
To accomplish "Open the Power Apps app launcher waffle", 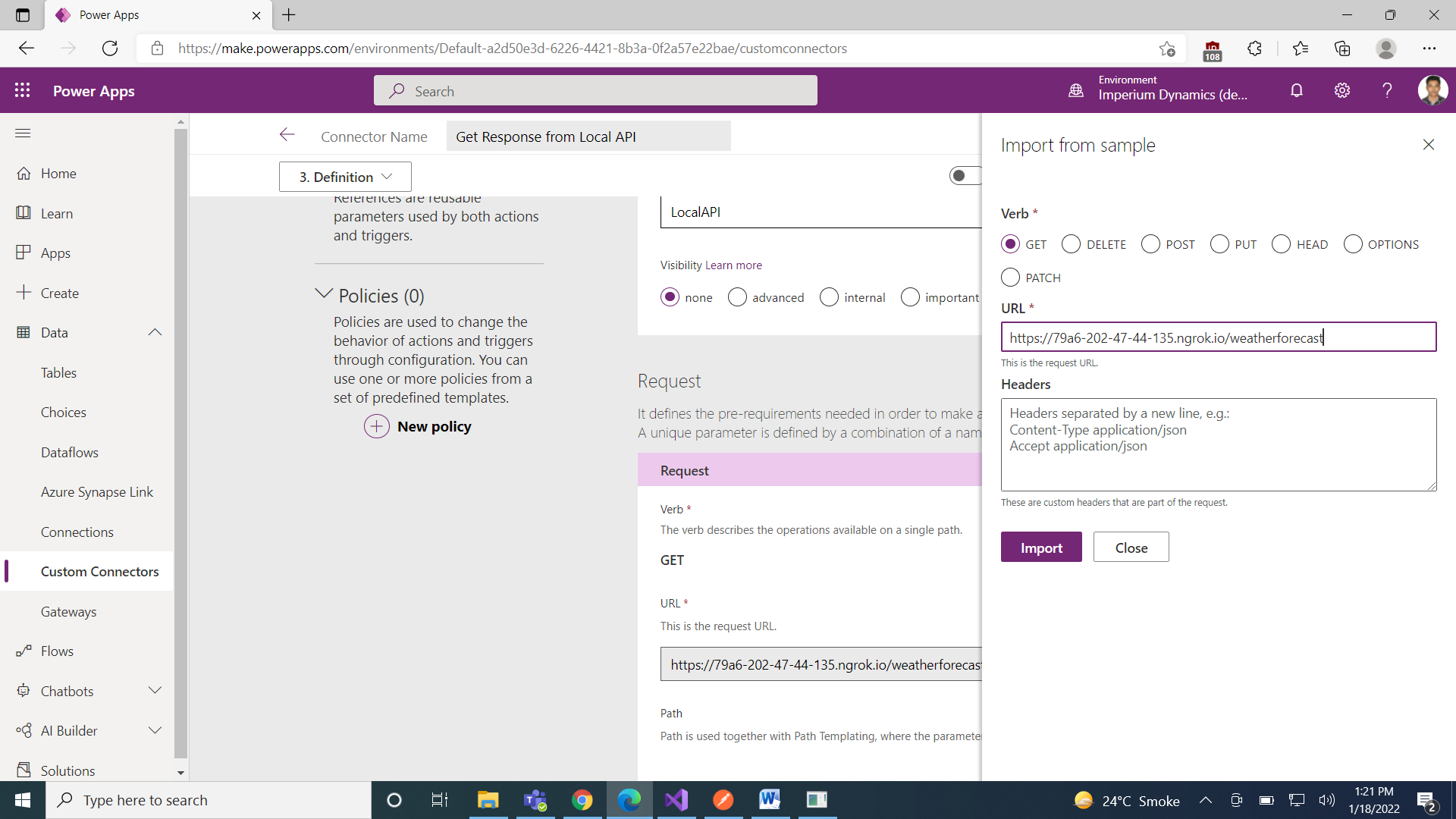I will coord(23,90).
